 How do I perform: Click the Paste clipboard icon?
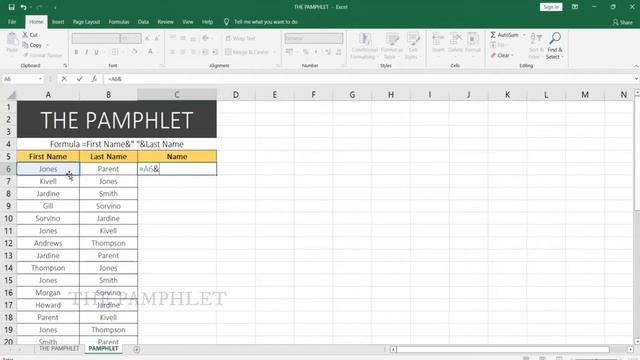[x=12, y=39]
